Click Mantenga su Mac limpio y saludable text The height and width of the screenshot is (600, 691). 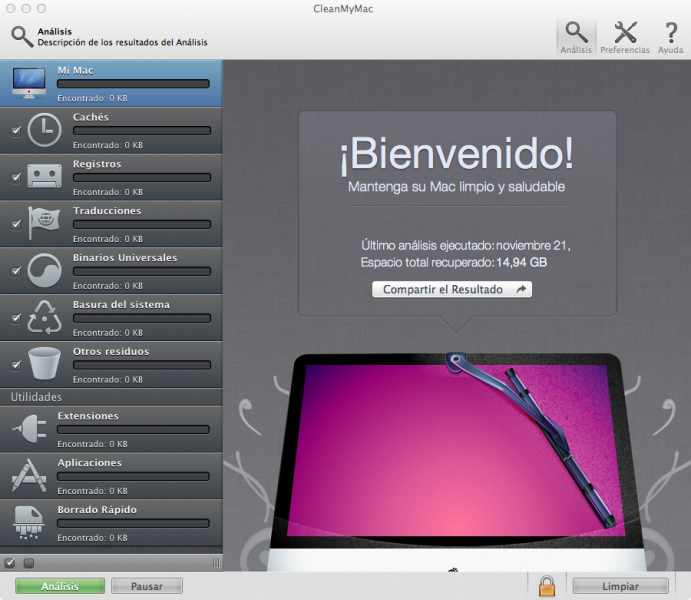(x=457, y=187)
